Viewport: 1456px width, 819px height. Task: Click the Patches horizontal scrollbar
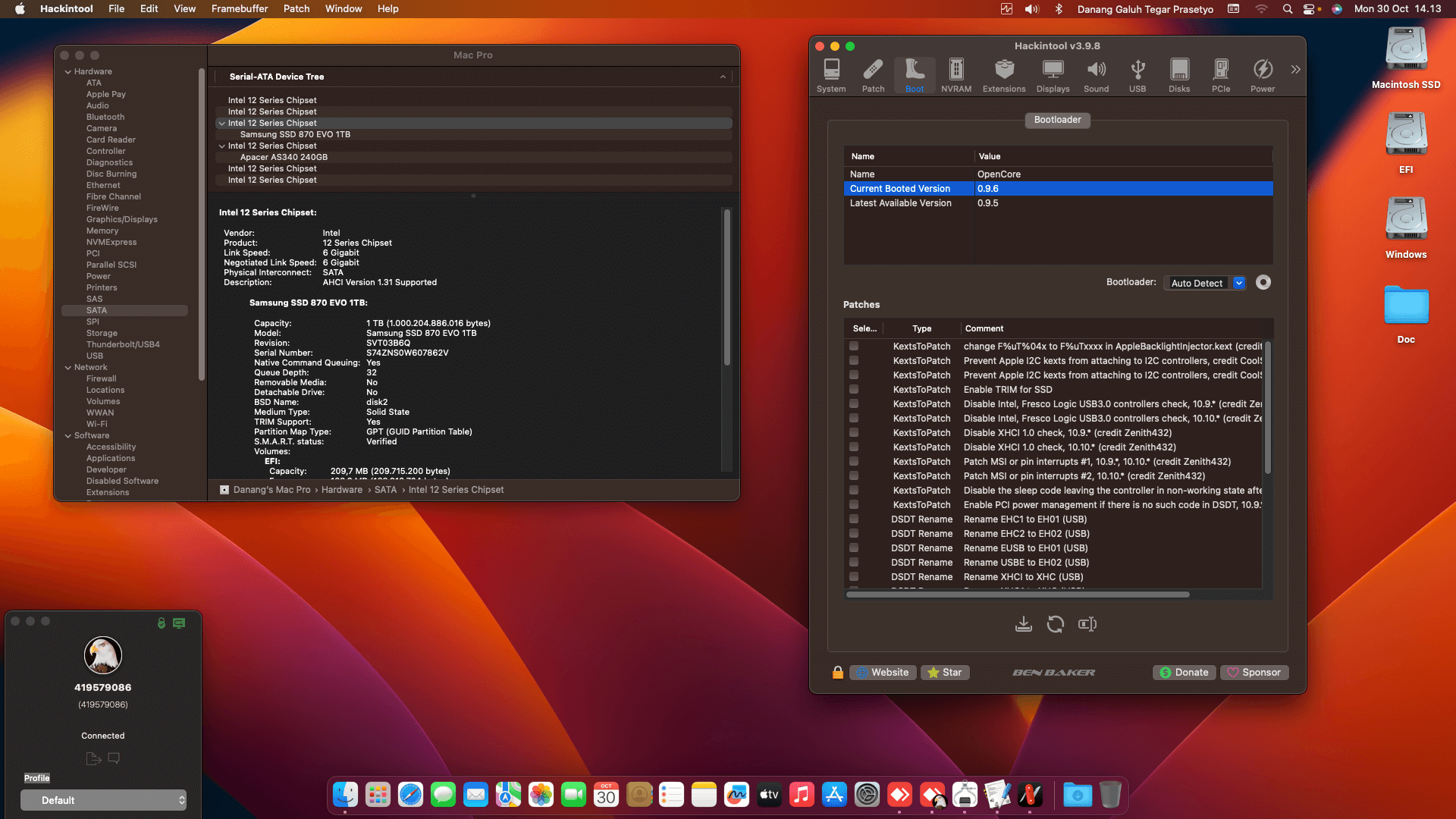click(1018, 595)
